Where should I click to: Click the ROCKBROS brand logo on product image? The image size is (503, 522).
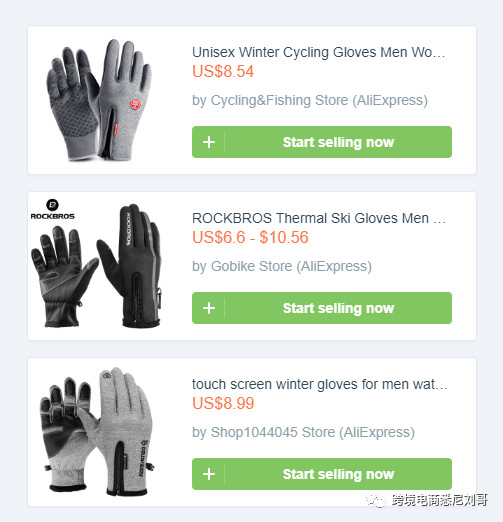point(53,210)
